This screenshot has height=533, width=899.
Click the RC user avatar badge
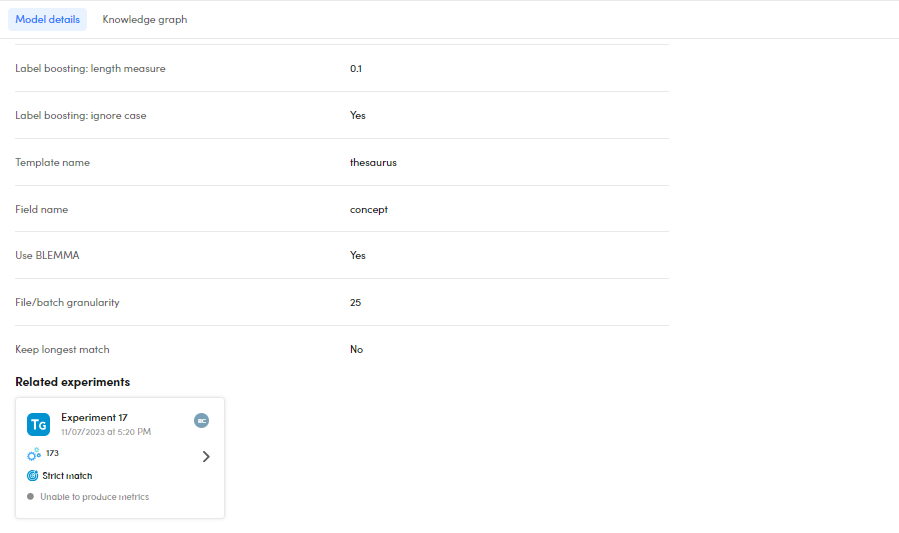pyautogui.click(x=201, y=421)
